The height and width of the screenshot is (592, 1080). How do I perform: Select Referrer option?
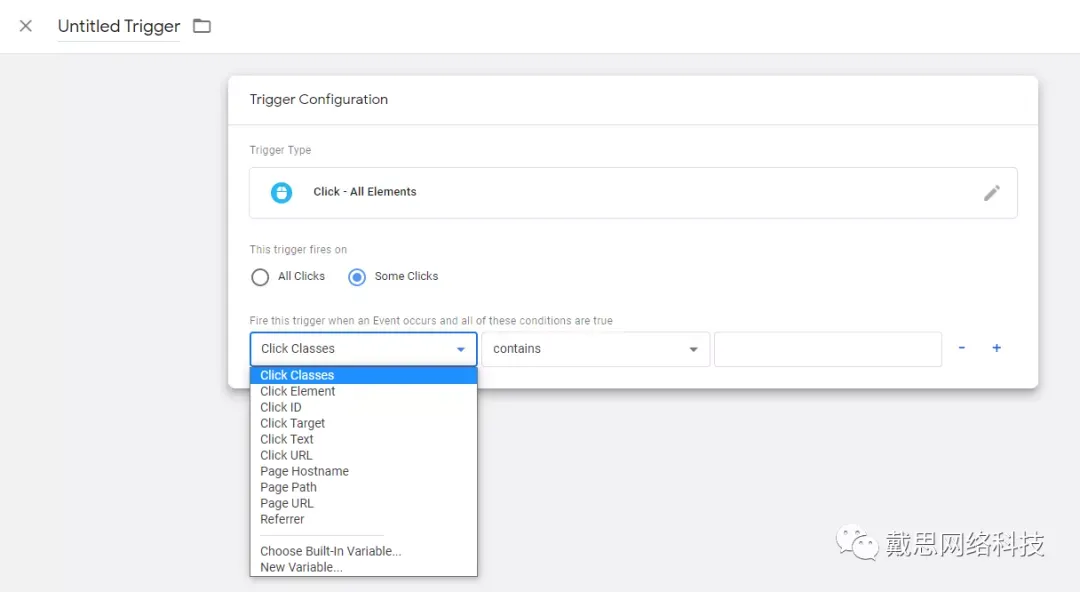(x=282, y=520)
